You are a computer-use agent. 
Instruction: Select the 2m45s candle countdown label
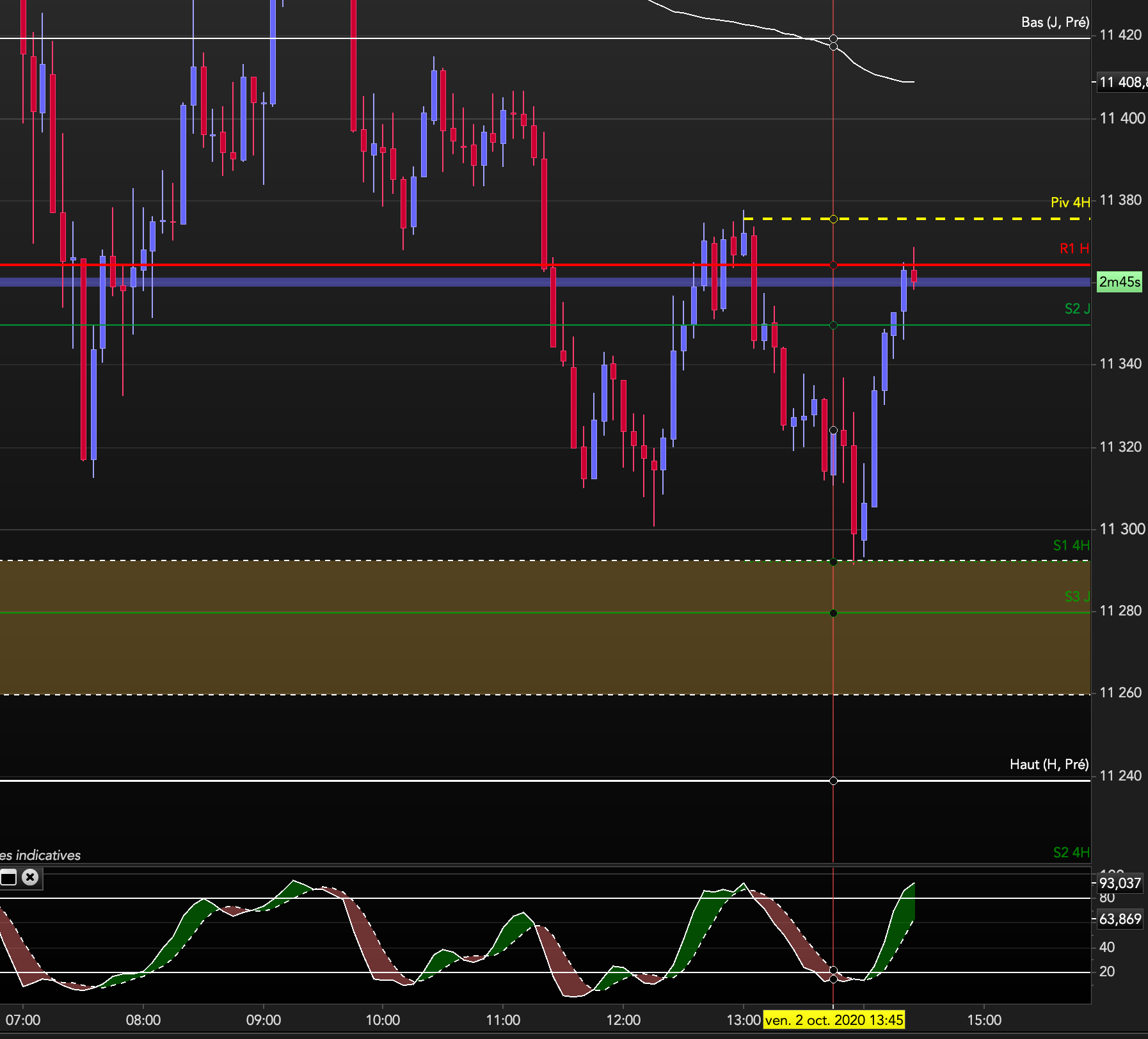(1119, 282)
